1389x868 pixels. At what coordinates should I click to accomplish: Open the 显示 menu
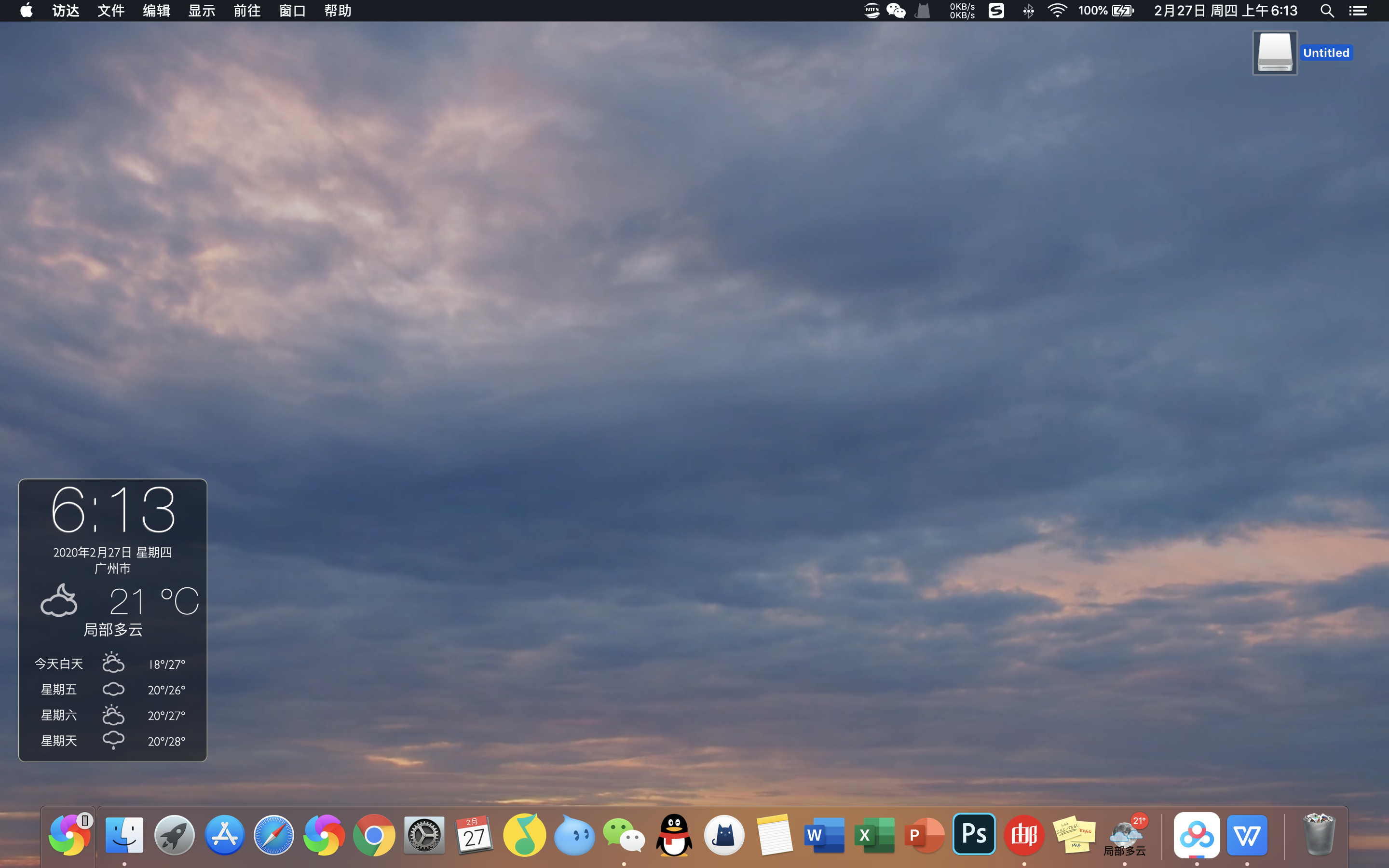pyautogui.click(x=202, y=10)
